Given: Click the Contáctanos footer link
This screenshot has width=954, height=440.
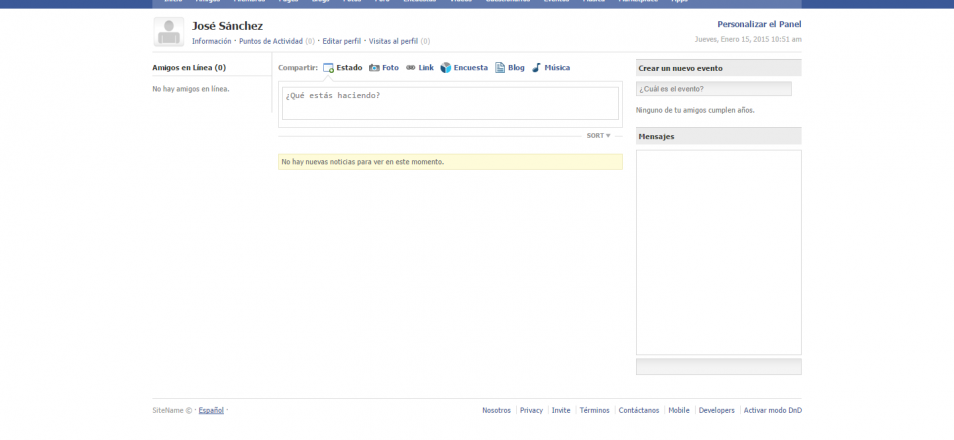Looking at the screenshot, I should click(639, 410).
